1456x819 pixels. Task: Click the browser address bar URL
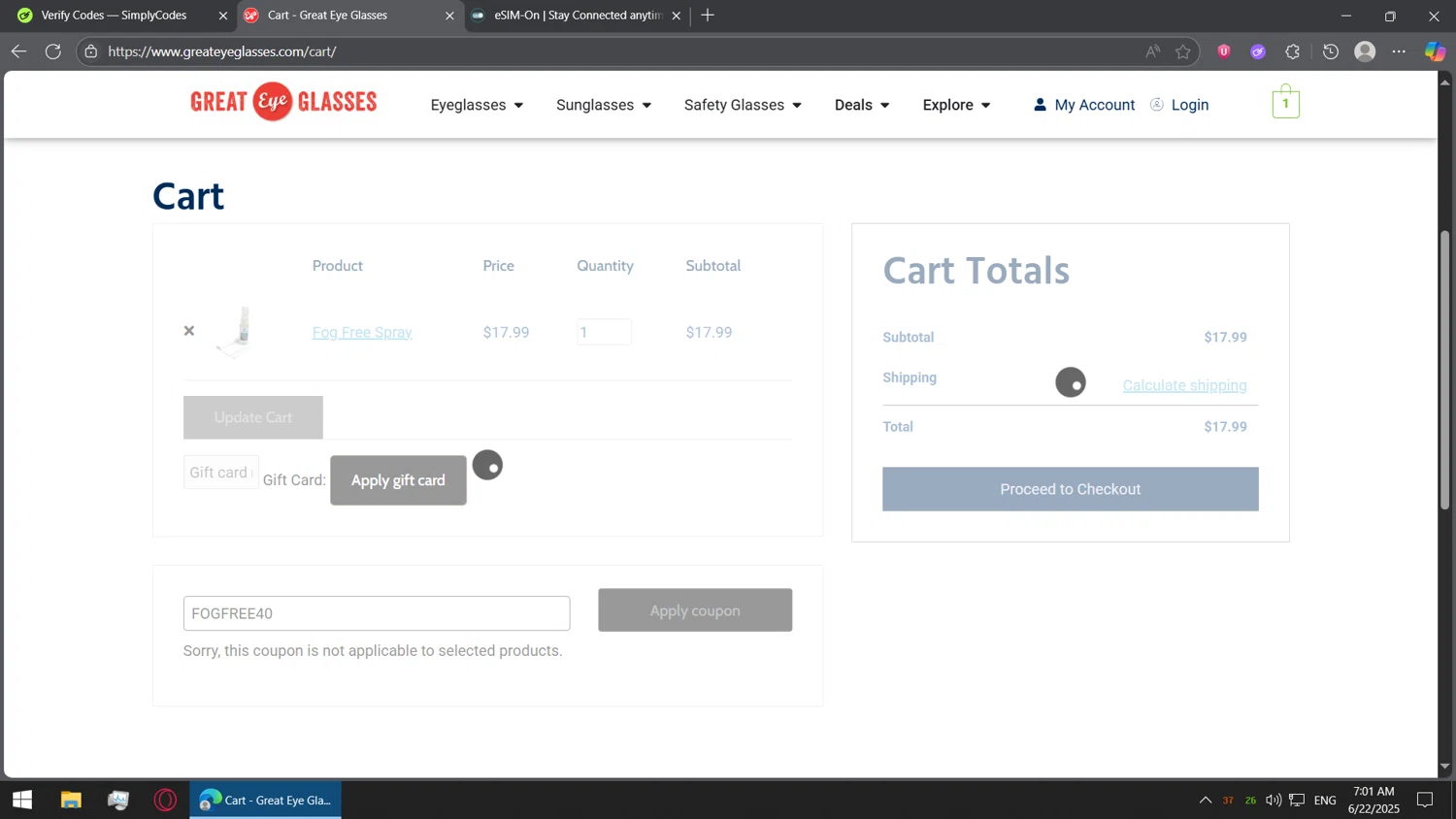[x=222, y=51]
